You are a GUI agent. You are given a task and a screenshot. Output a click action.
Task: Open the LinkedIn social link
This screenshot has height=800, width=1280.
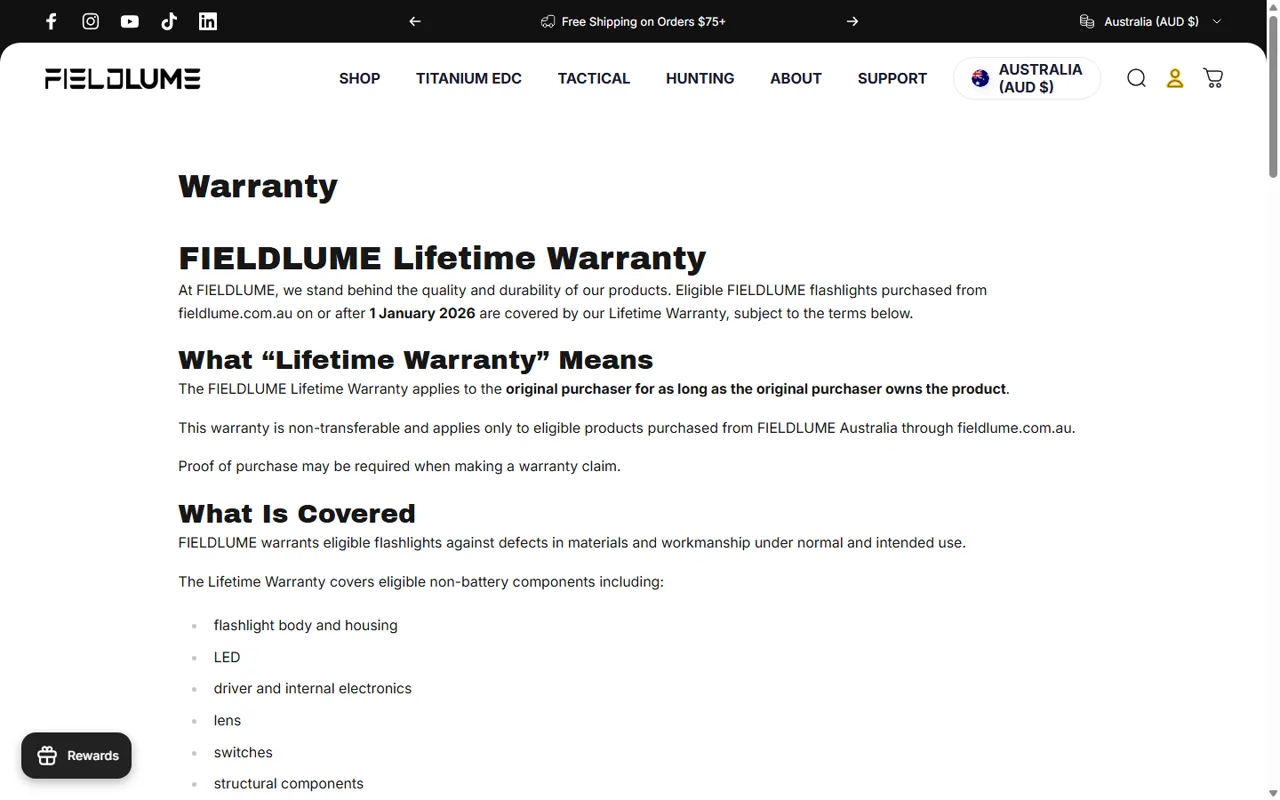pos(208,21)
